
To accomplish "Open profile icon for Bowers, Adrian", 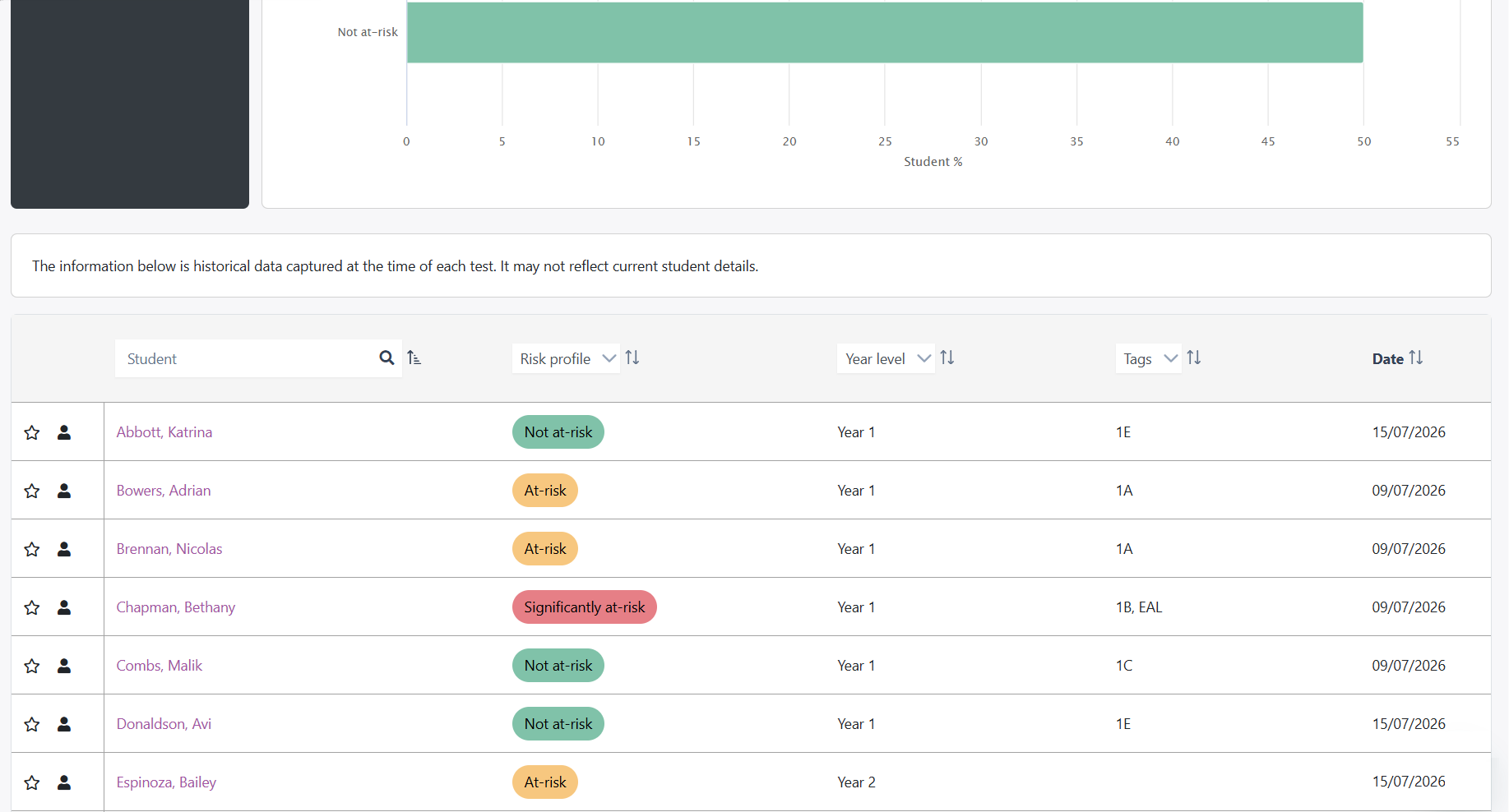I will click(x=64, y=491).
